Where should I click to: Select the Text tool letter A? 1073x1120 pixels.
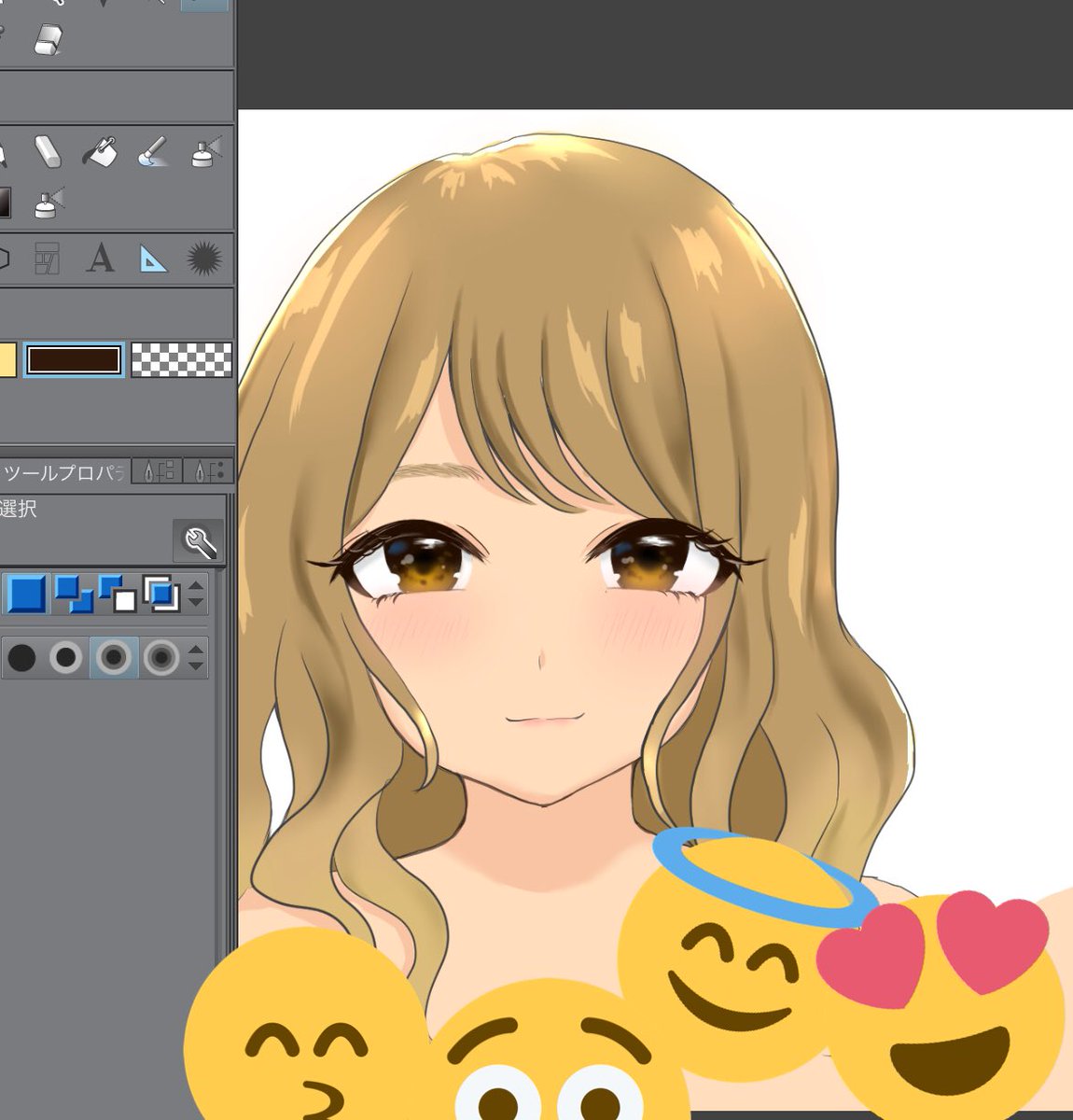[100, 258]
